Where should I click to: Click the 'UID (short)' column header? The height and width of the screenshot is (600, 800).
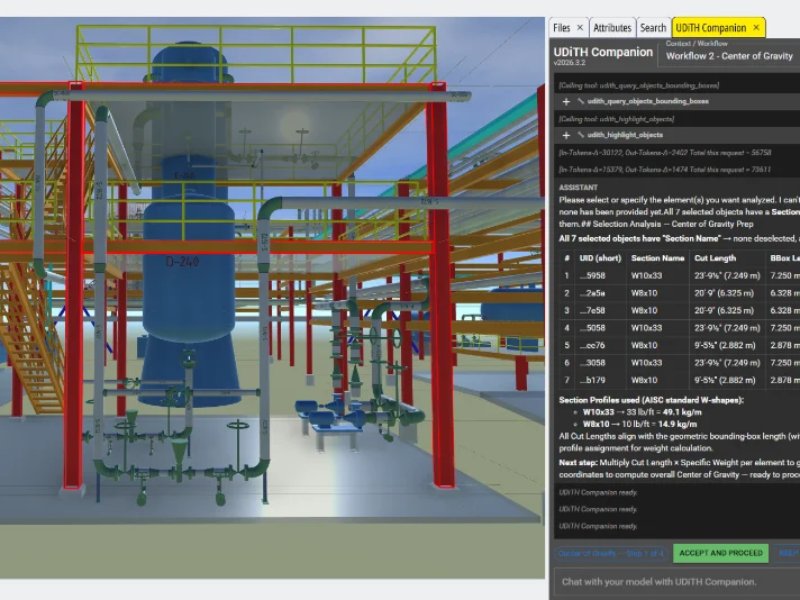coord(600,258)
